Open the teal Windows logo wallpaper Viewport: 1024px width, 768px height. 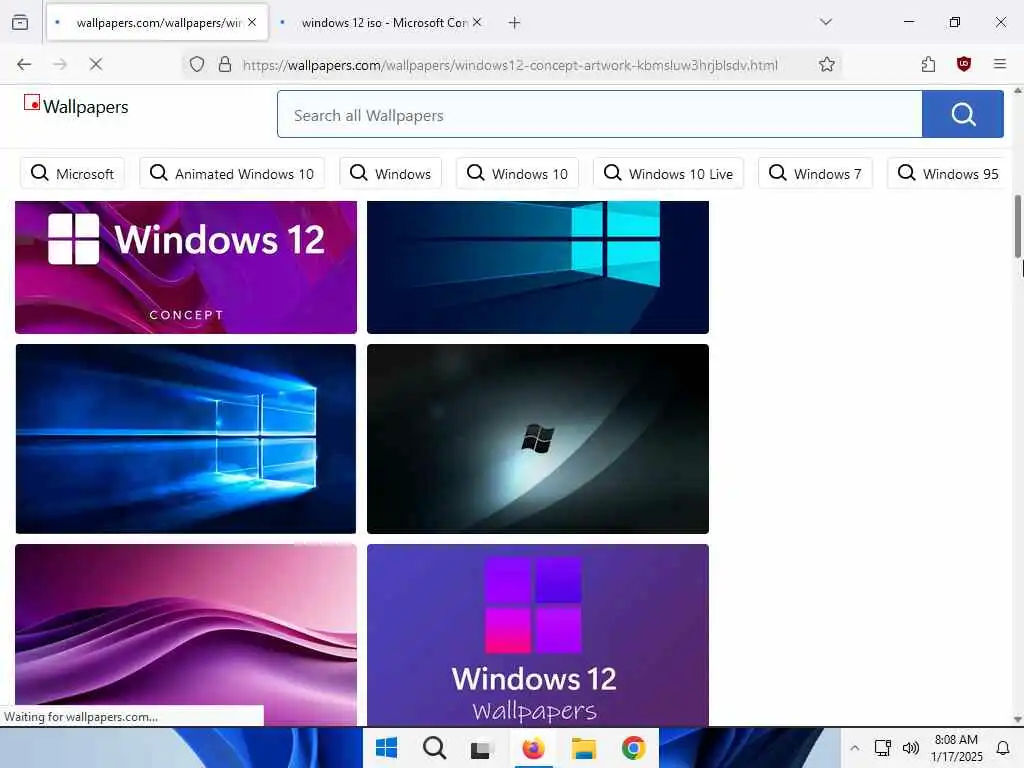tap(537, 267)
